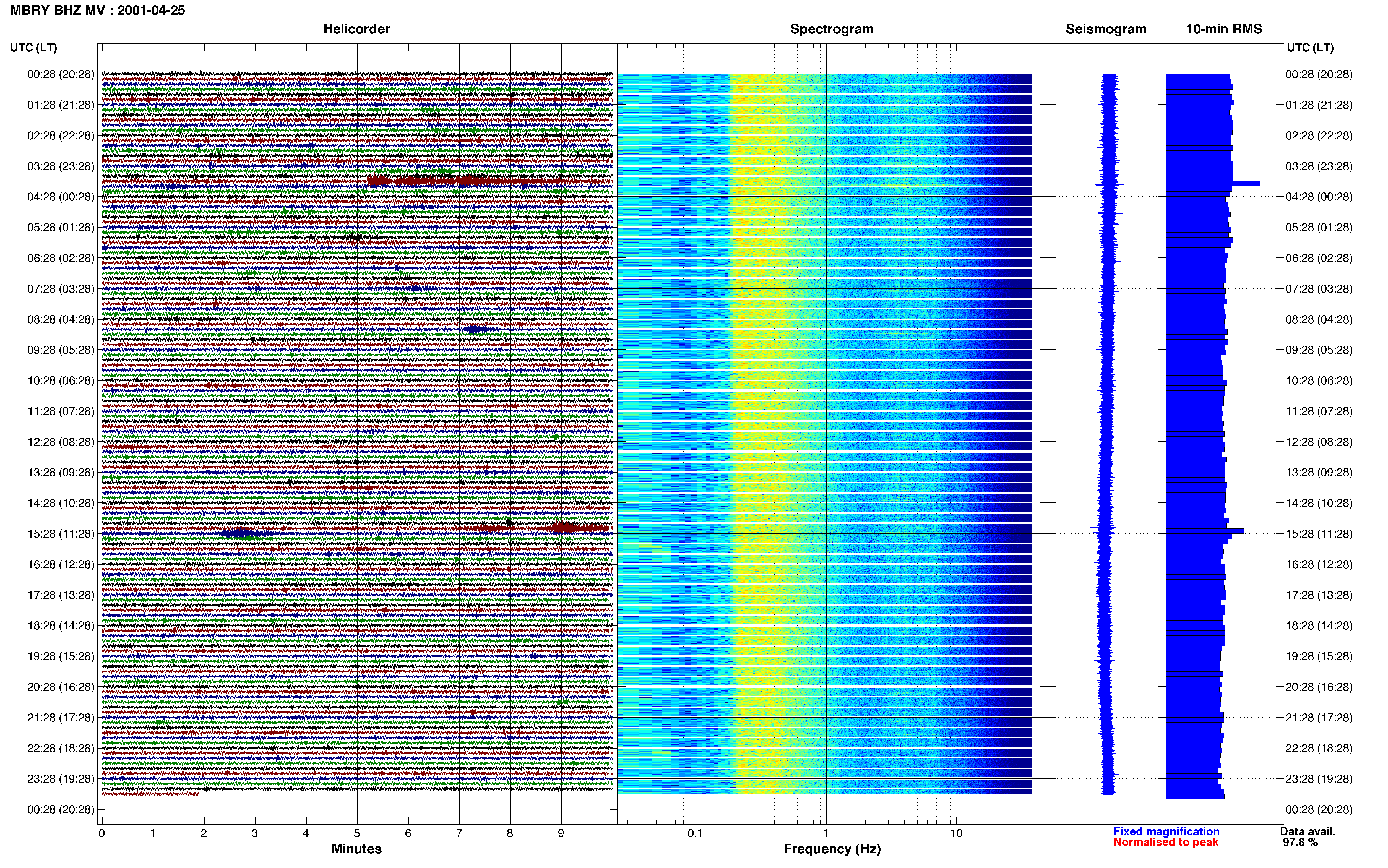
Task: Click '01:28 (21:28)' label beside the Helicorder
Action: (x=61, y=105)
